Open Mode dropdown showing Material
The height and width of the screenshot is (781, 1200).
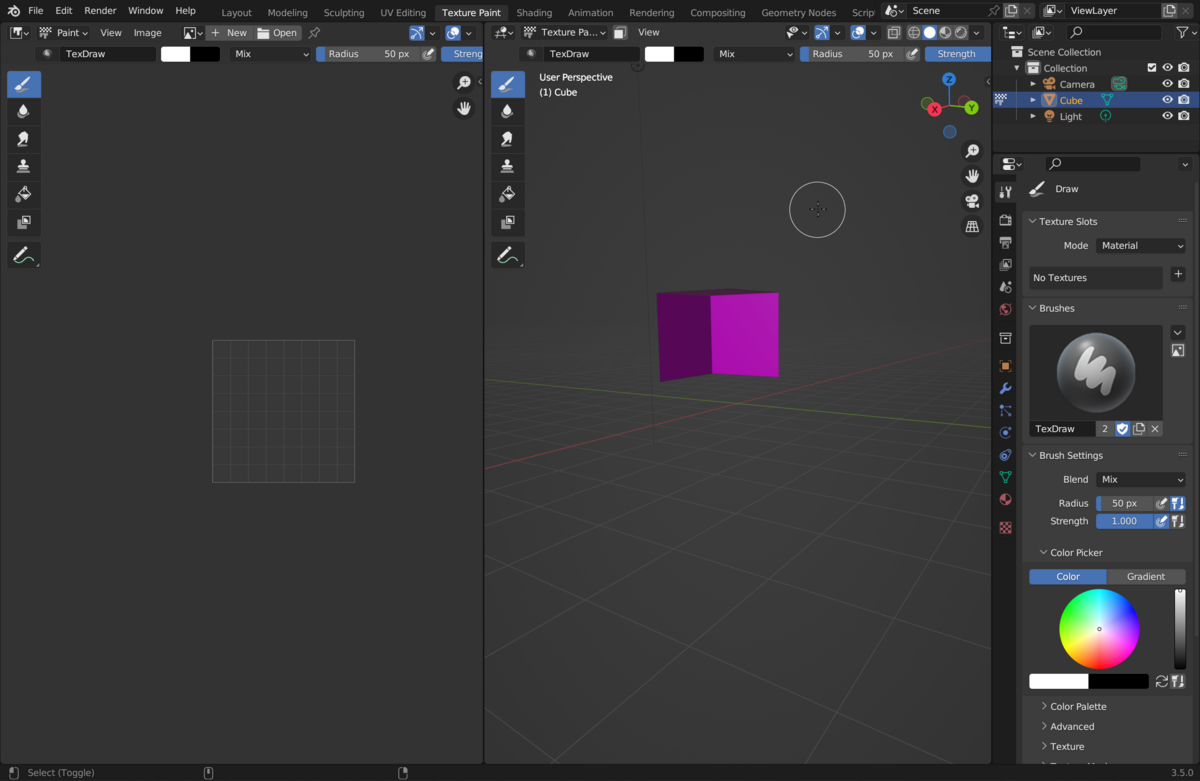pyautogui.click(x=1141, y=246)
